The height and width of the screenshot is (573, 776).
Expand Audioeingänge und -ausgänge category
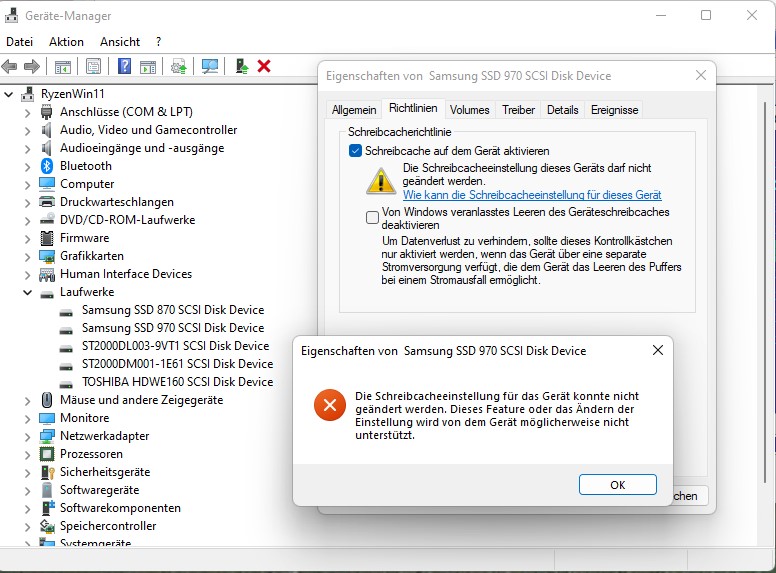[x=28, y=148]
